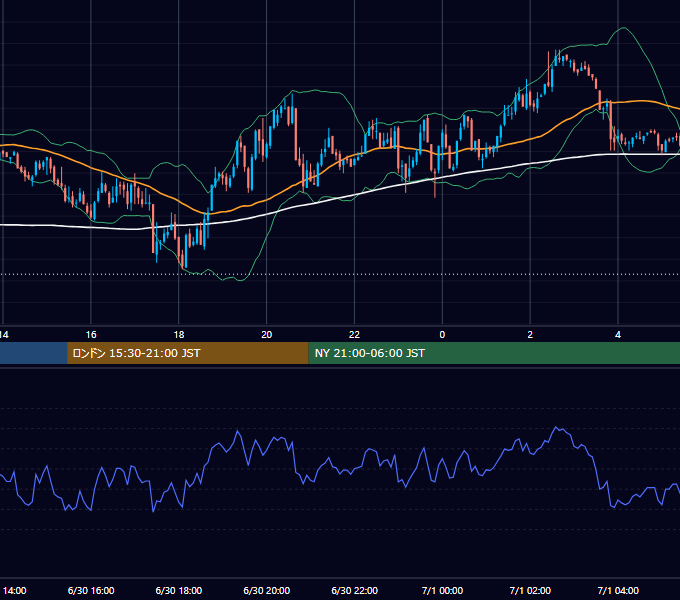
Task: Click the hour label 0 on the price chart axis
Action: (442, 335)
